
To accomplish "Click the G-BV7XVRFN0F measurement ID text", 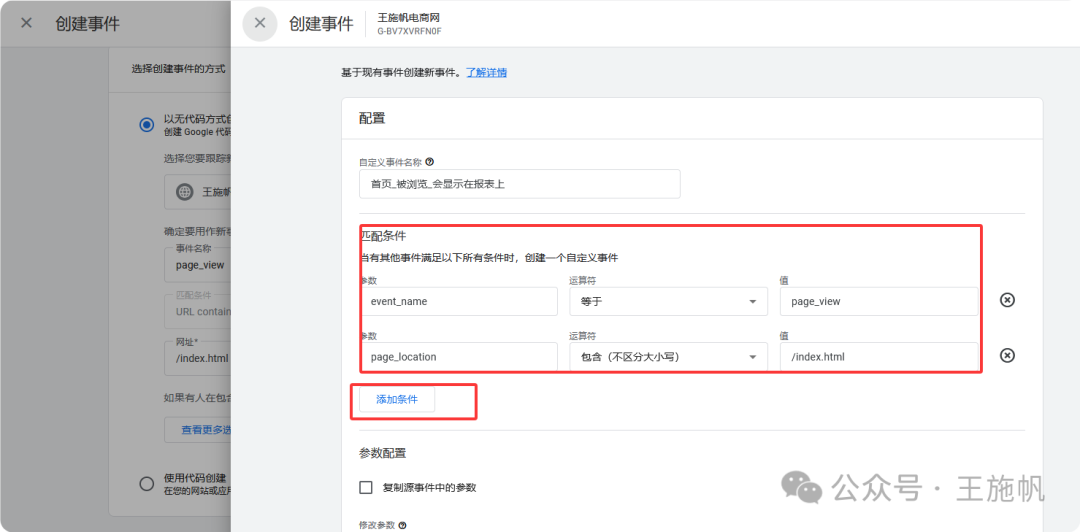I will 409,31.
